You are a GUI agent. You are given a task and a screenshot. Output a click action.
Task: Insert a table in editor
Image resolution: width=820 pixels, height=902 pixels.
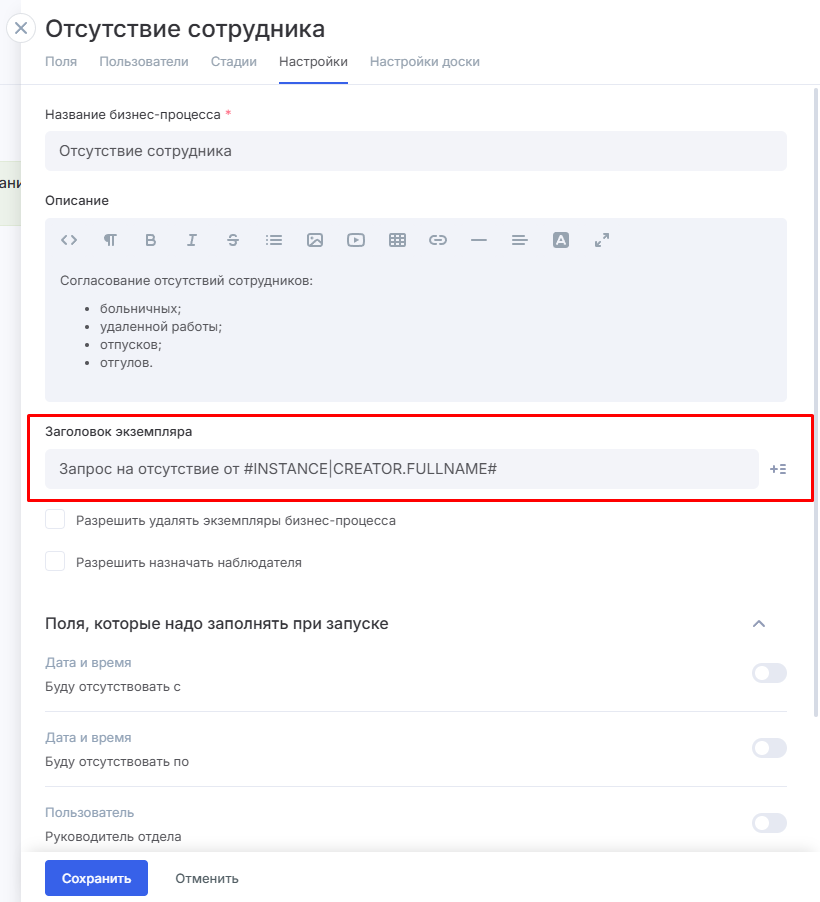pyautogui.click(x=397, y=240)
